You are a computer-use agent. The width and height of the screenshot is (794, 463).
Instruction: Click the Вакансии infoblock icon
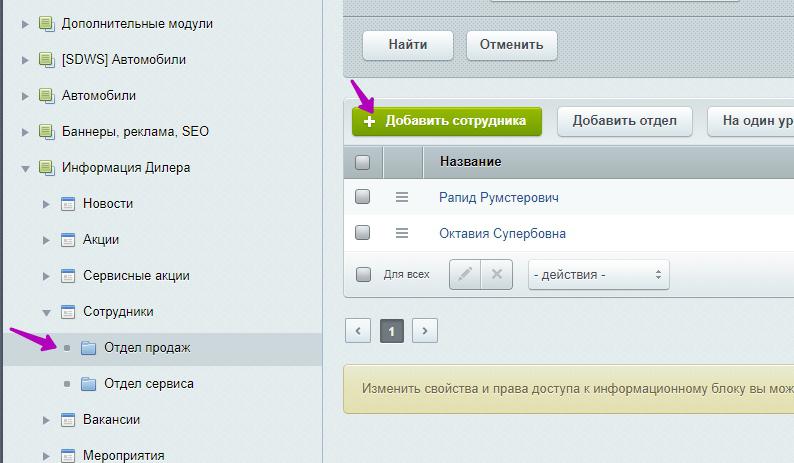pos(68,419)
